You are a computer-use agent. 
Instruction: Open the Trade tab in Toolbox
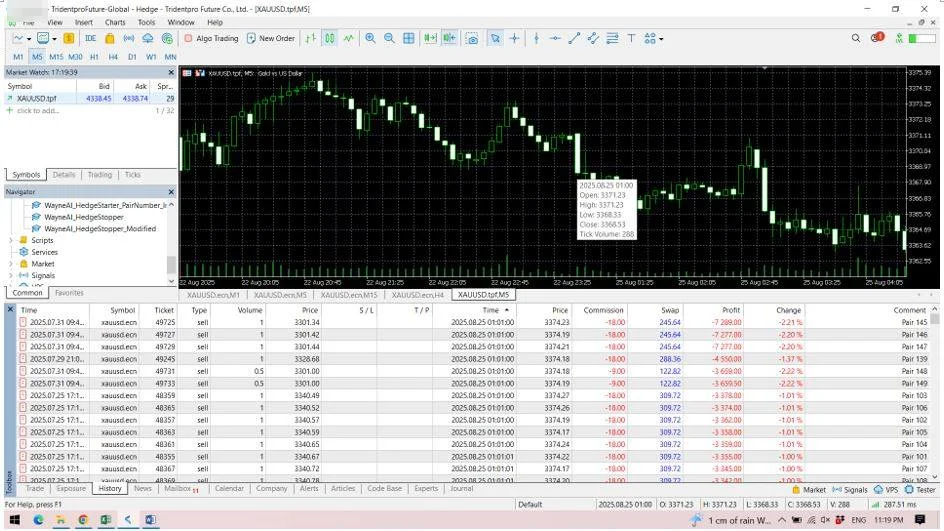tap(35, 488)
